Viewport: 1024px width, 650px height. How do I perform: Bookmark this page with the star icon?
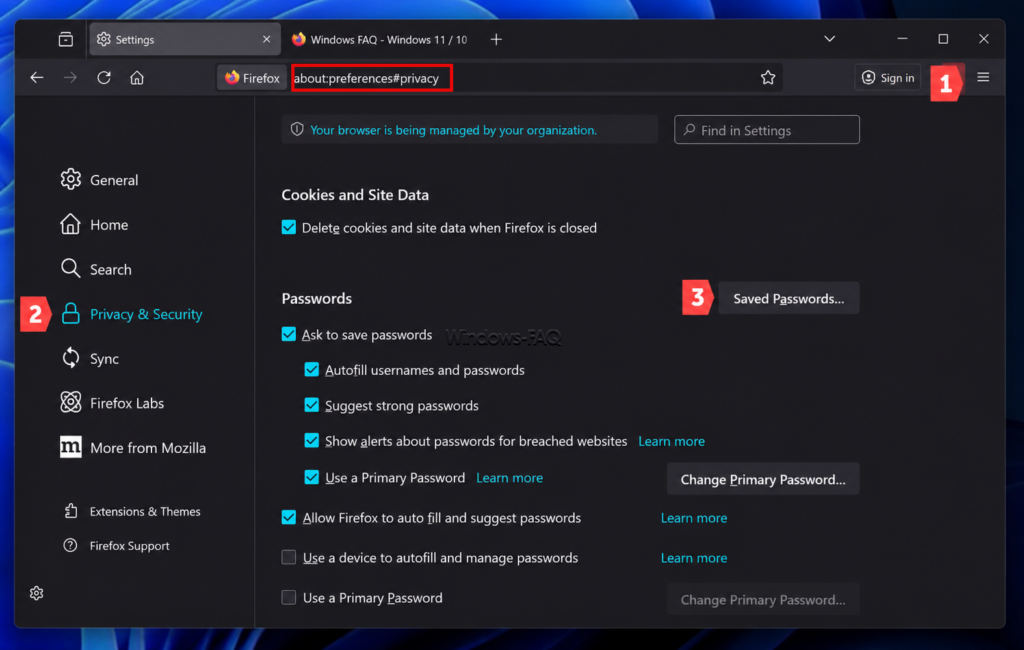coord(768,78)
